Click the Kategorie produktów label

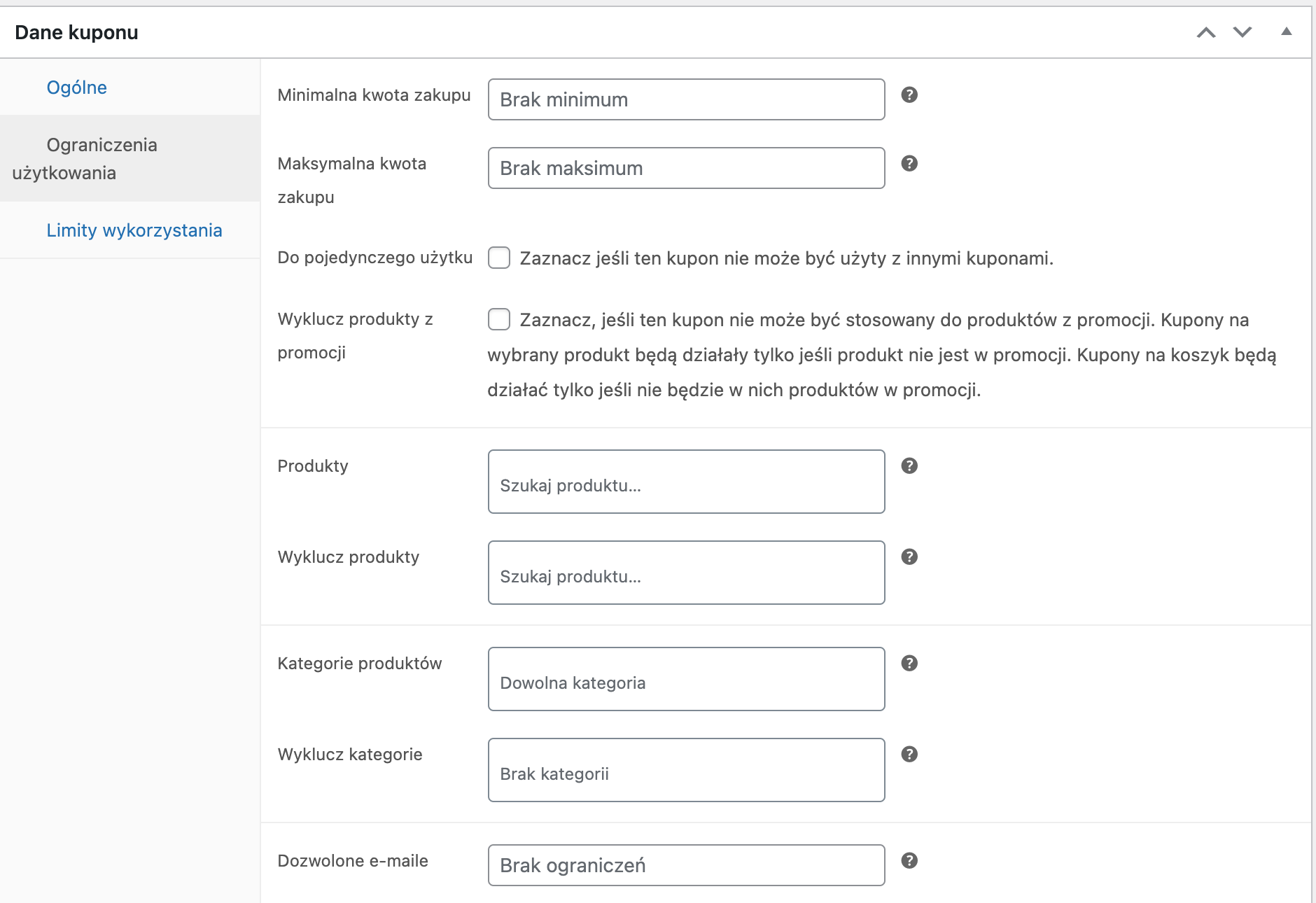point(360,664)
